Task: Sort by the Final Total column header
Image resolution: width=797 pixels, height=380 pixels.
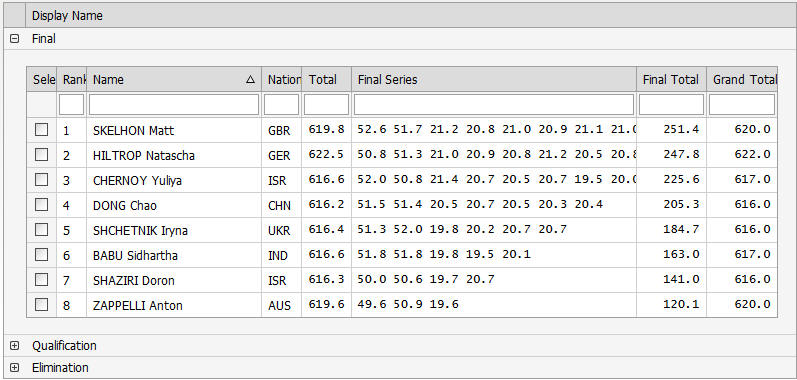Action: (x=671, y=79)
